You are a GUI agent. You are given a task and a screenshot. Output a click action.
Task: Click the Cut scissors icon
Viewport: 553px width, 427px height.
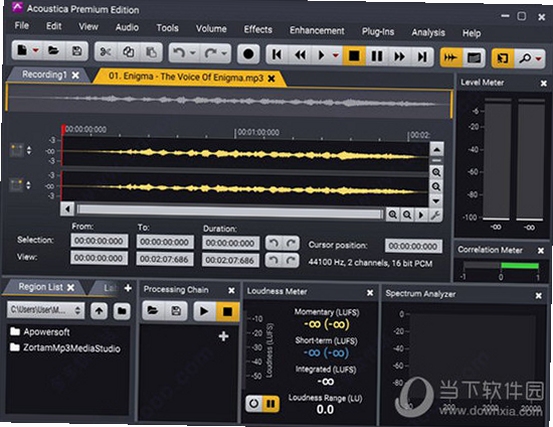[x=105, y=52]
